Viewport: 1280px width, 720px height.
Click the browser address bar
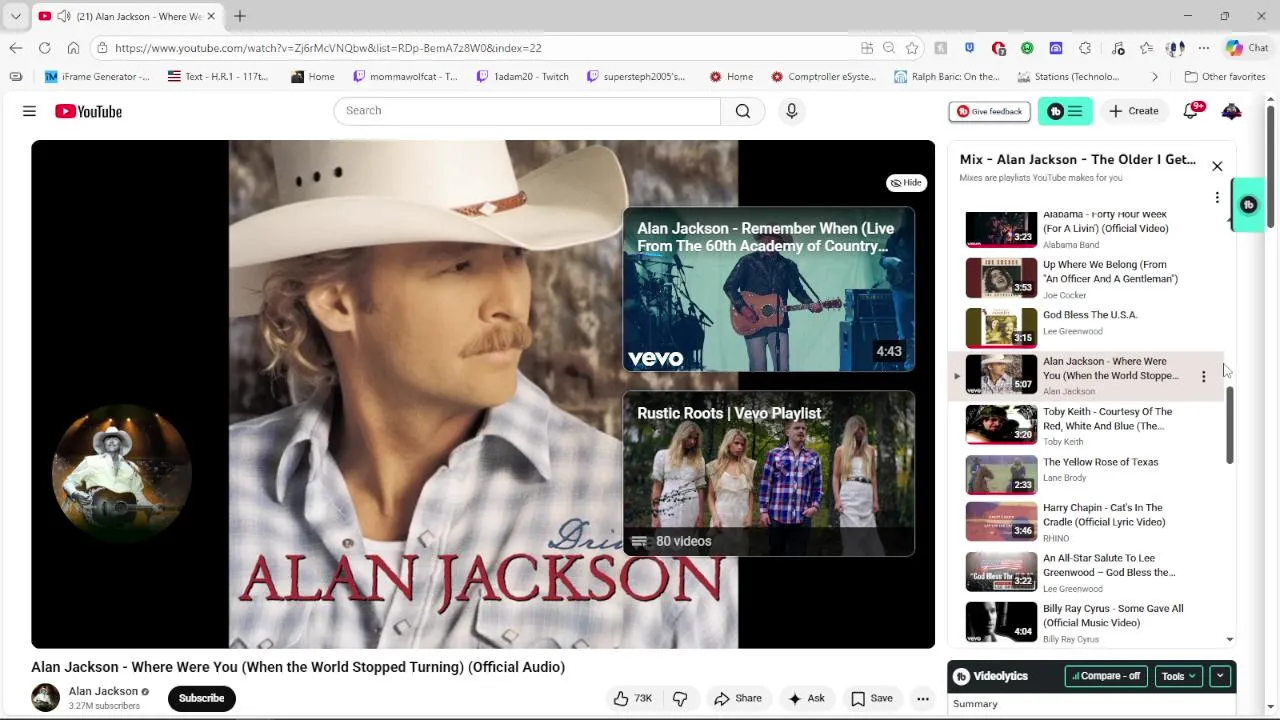480,48
